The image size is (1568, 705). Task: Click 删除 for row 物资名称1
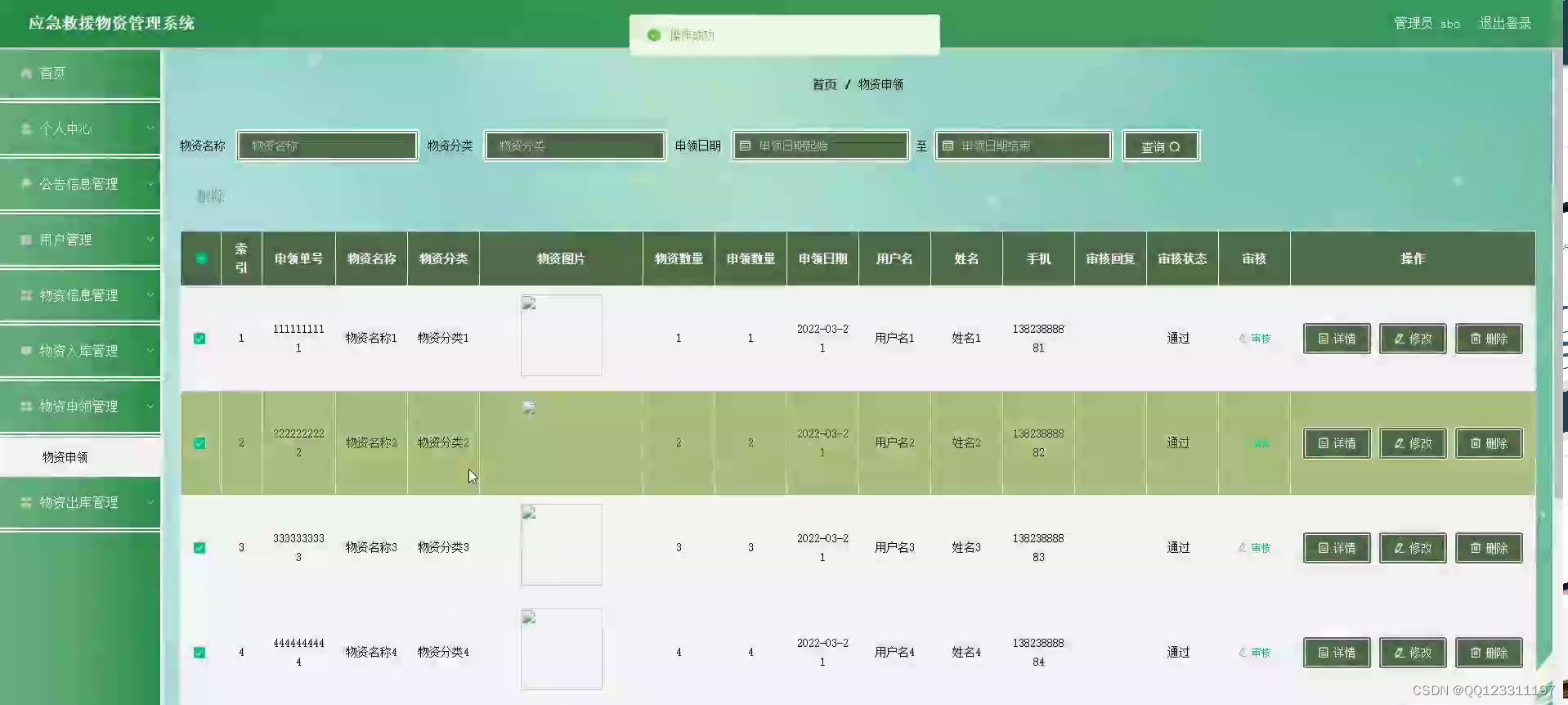click(1489, 339)
